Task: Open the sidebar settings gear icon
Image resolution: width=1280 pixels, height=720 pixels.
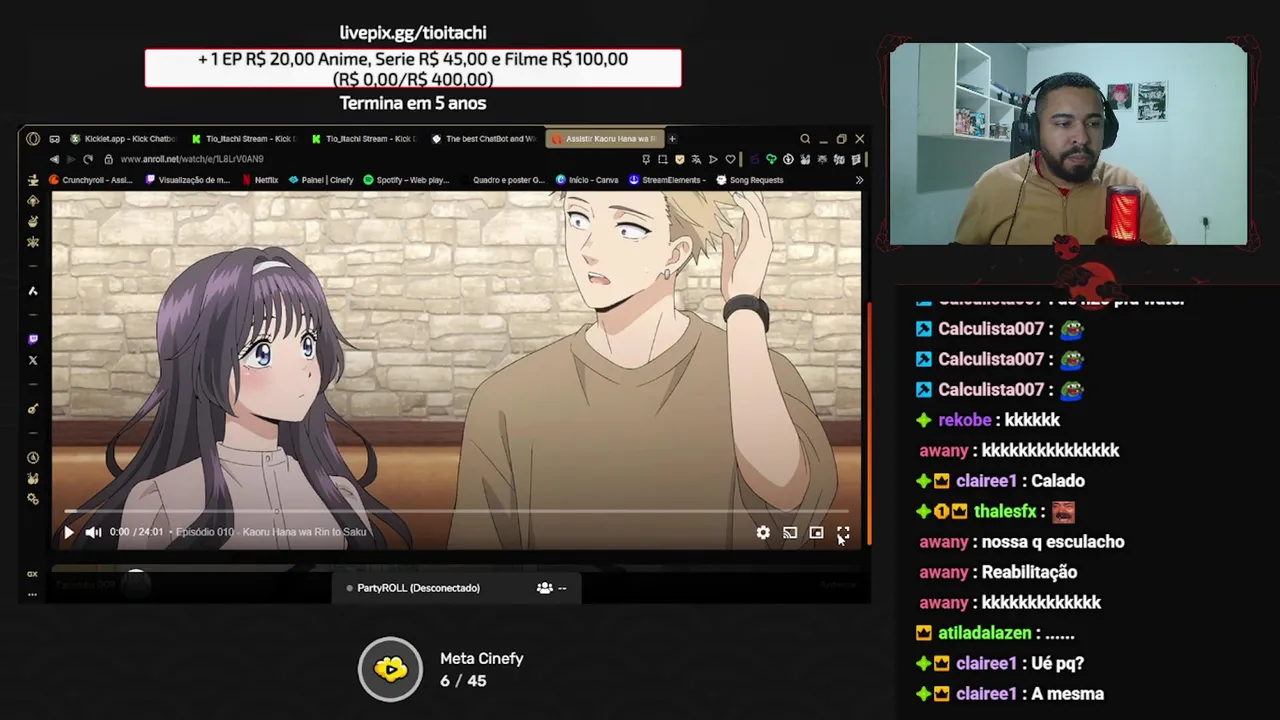Action: pyautogui.click(x=33, y=498)
